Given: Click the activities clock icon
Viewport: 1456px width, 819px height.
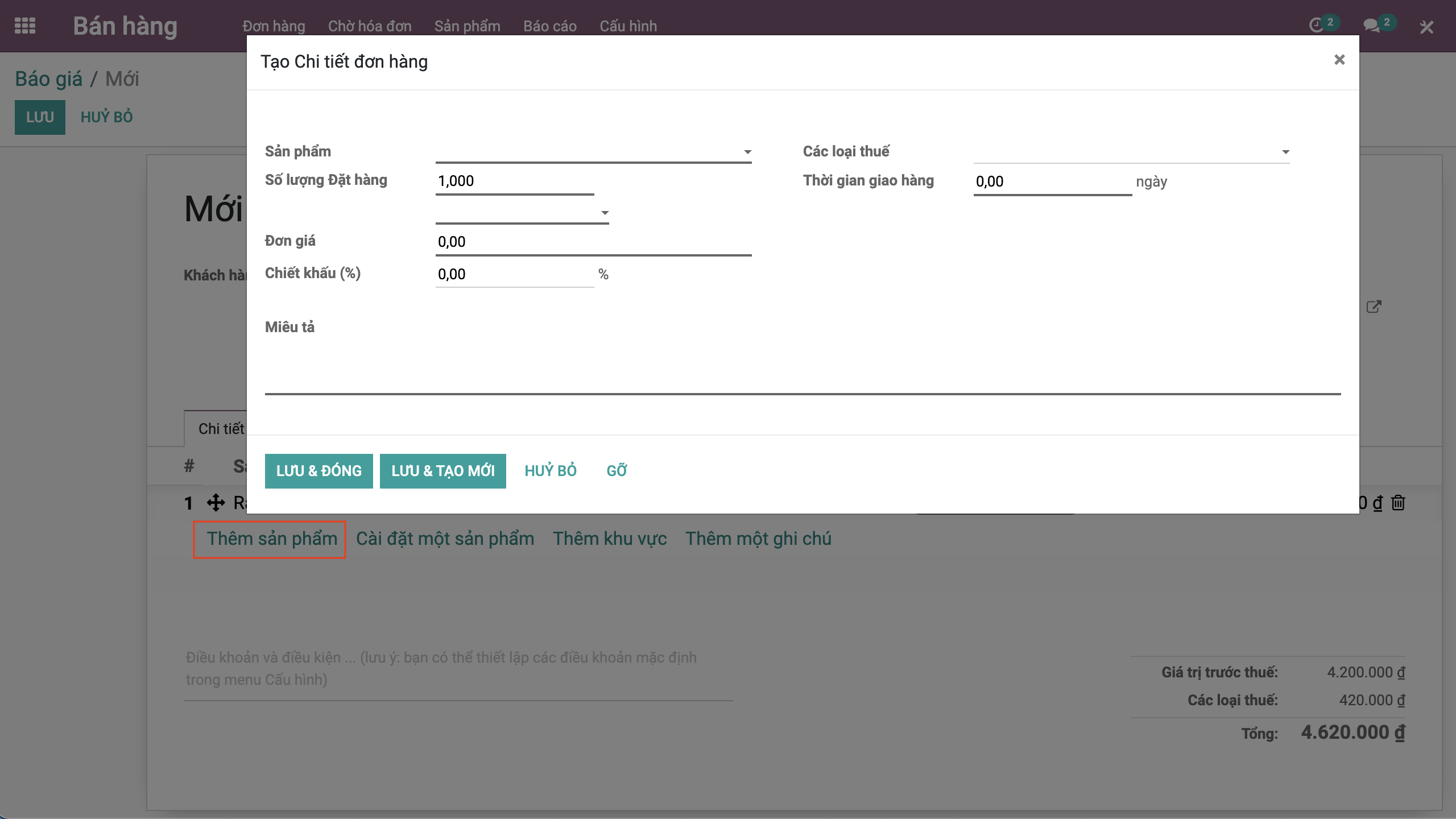Looking at the screenshot, I should pos(1317,26).
